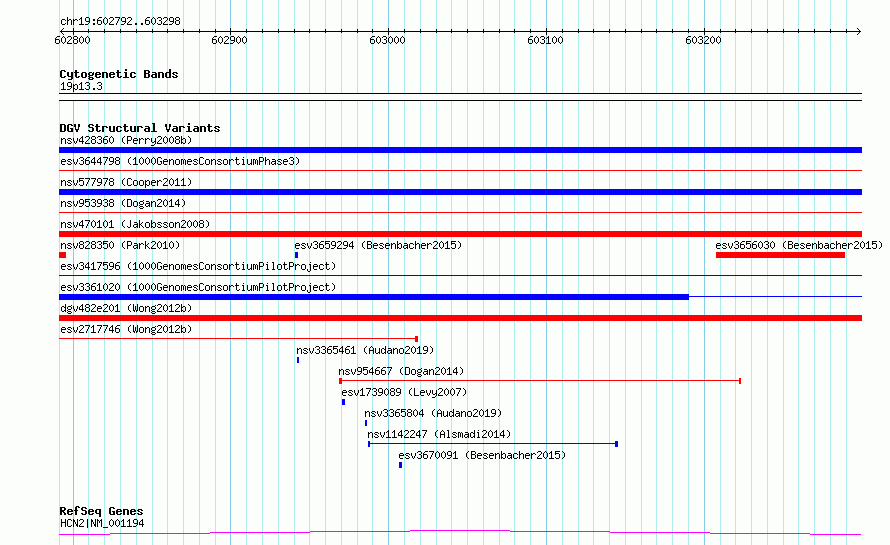The width and height of the screenshot is (890, 545).
Task: Open esv3670091 (Besenbacher2015) label
Action: coord(482,455)
